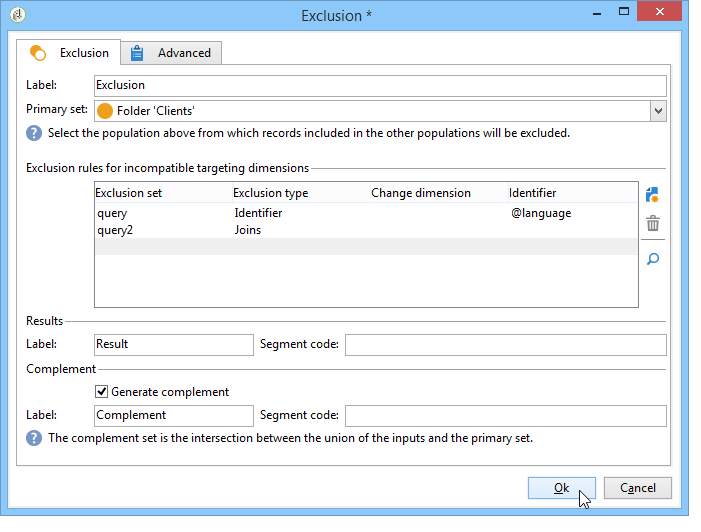Image resolution: width=701 pixels, height=532 pixels.
Task: Select the Exclusion tab
Action: coord(69,53)
